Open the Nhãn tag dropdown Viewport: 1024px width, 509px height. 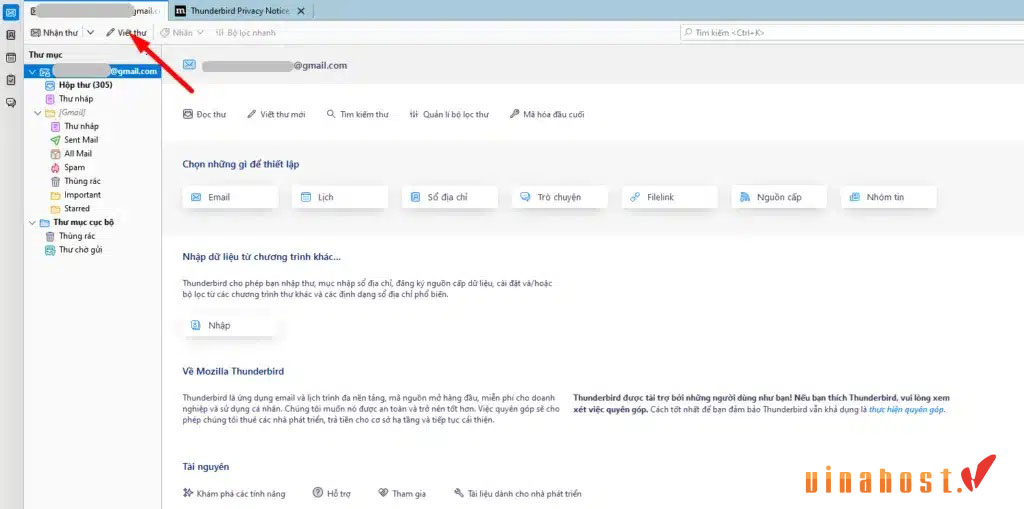pyautogui.click(x=182, y=33)
